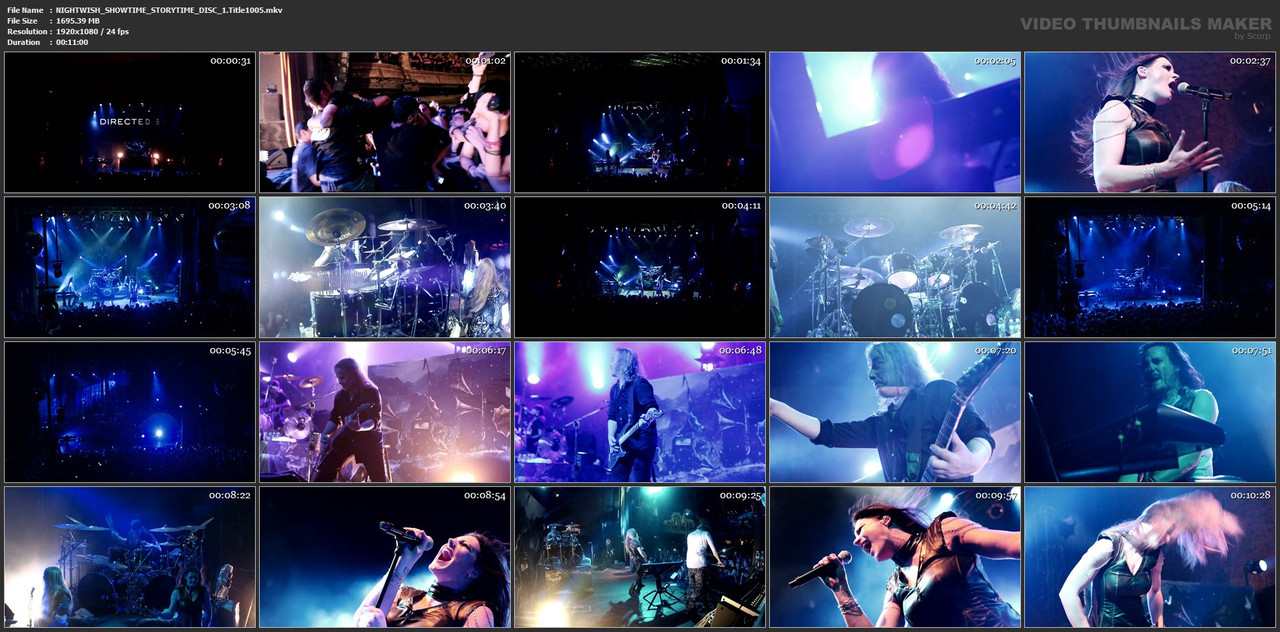1280x632 pixels.
Task: Open the thumbnail timestamped 00:05:45
Action: (x=130, y=412)
